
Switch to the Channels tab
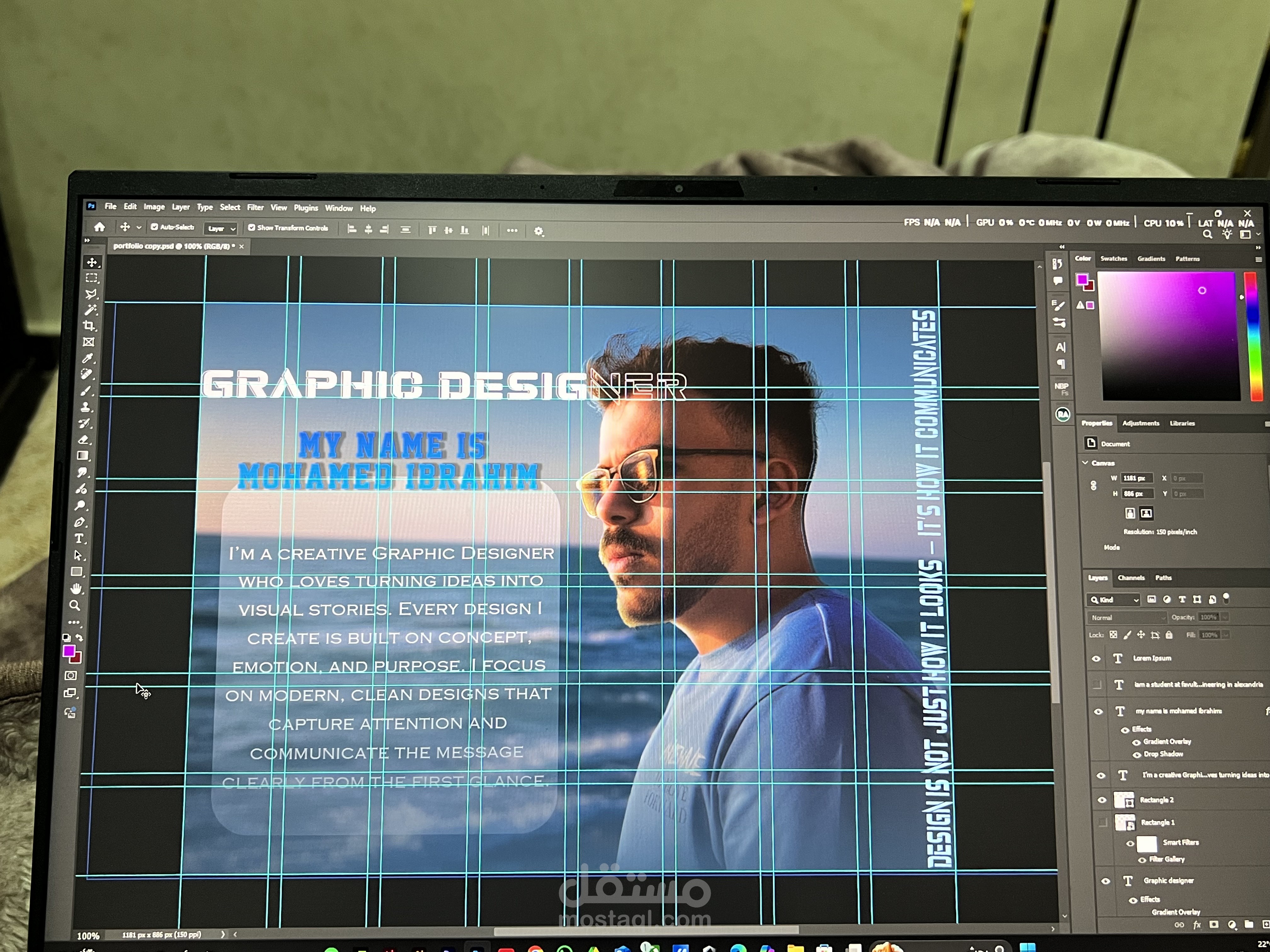(1131, 578)
